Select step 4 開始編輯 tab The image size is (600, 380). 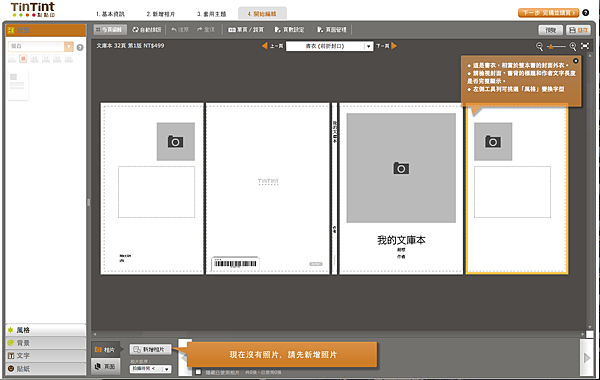point(262,14)
